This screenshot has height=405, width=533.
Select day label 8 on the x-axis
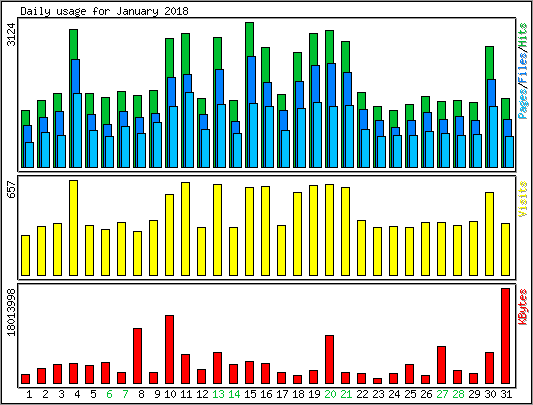click(141, 394)
